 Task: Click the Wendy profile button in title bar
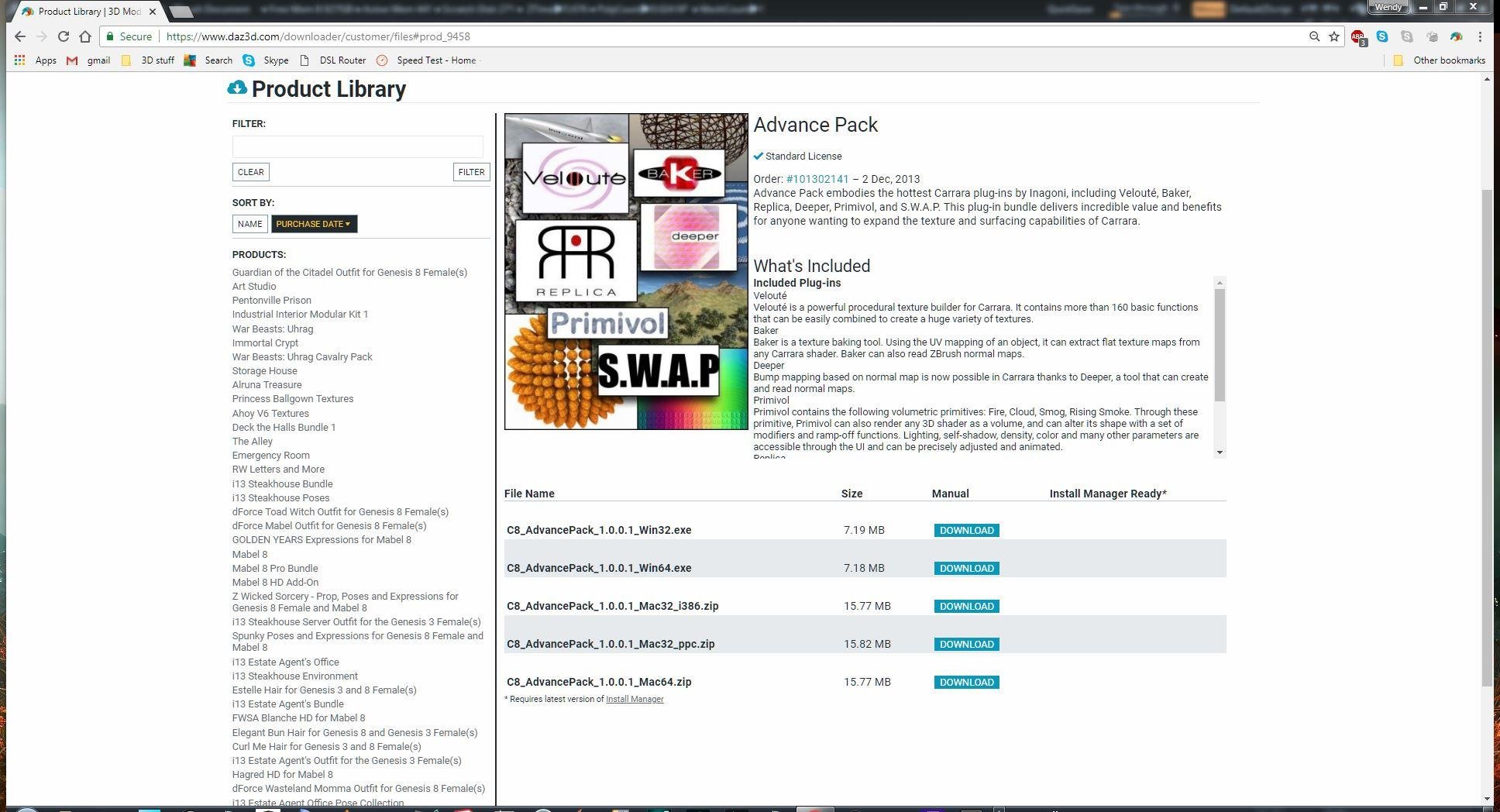pos(1388,7)
